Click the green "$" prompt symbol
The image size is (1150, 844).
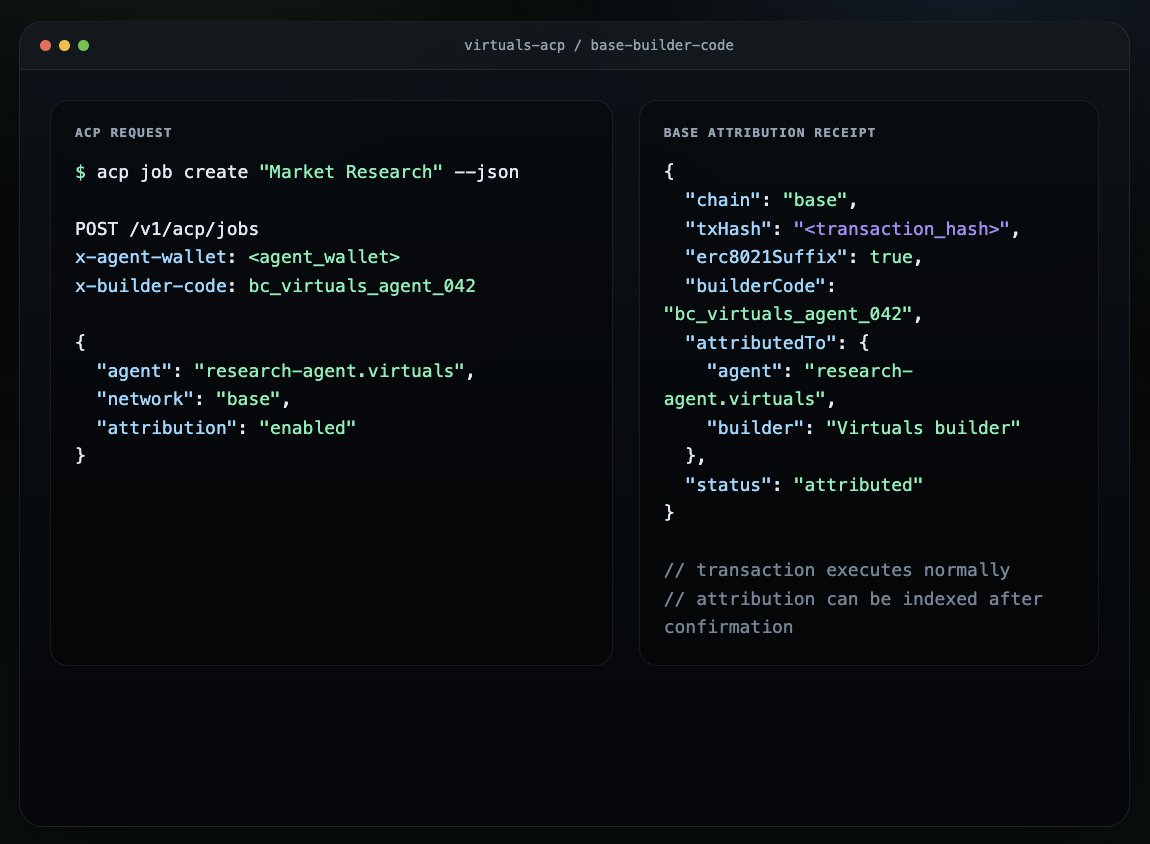click(80, 172)
